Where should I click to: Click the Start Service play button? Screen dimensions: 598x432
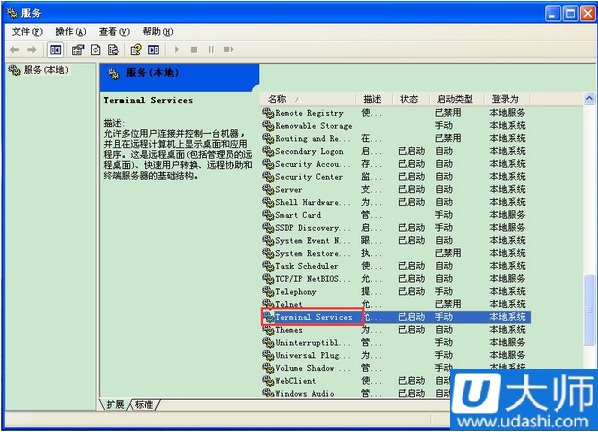click(x=177, y=50)
